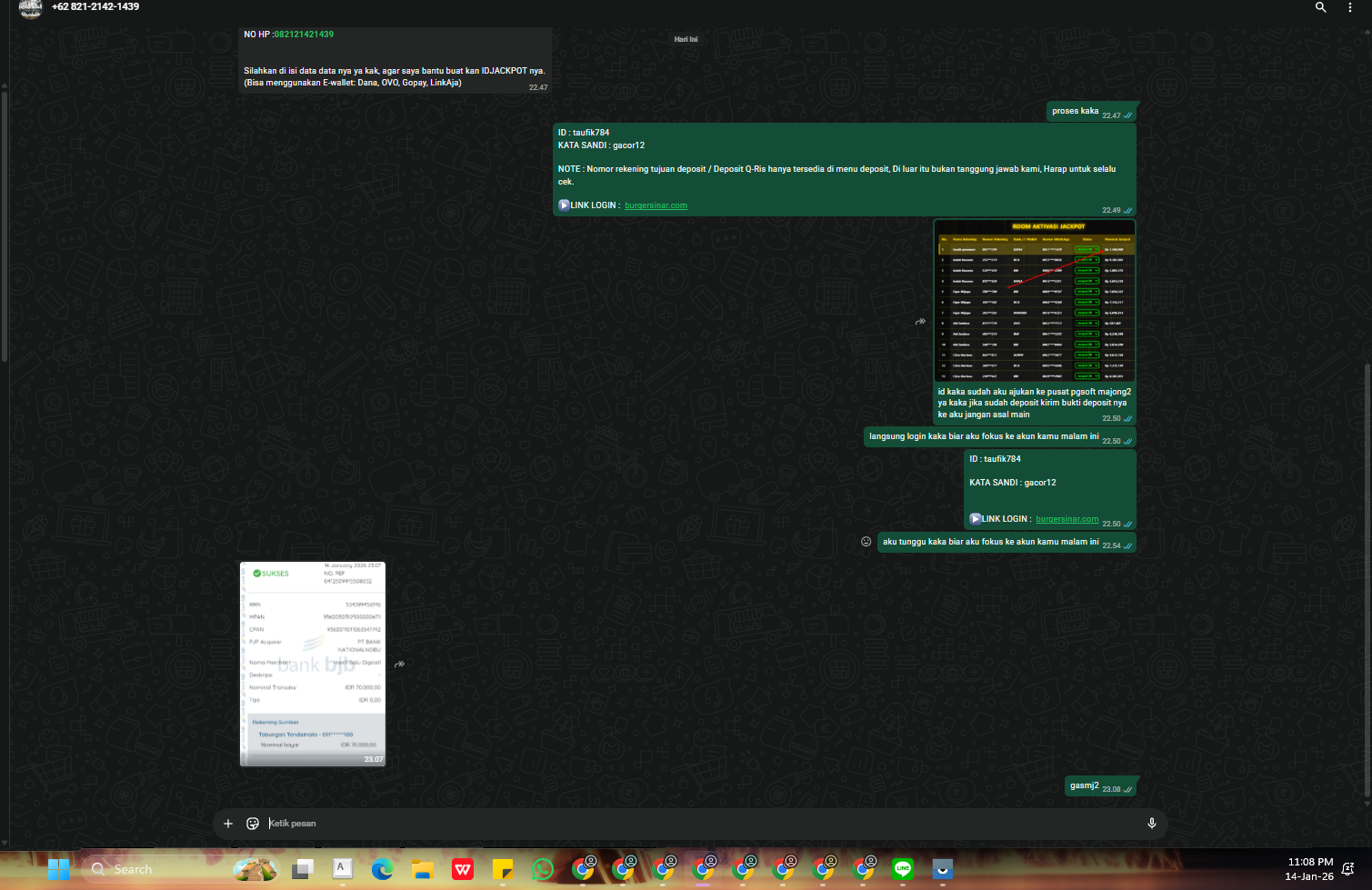Forward the bank receipt image
This screenshot has height=890, width=1372.
tap(399, 665)
